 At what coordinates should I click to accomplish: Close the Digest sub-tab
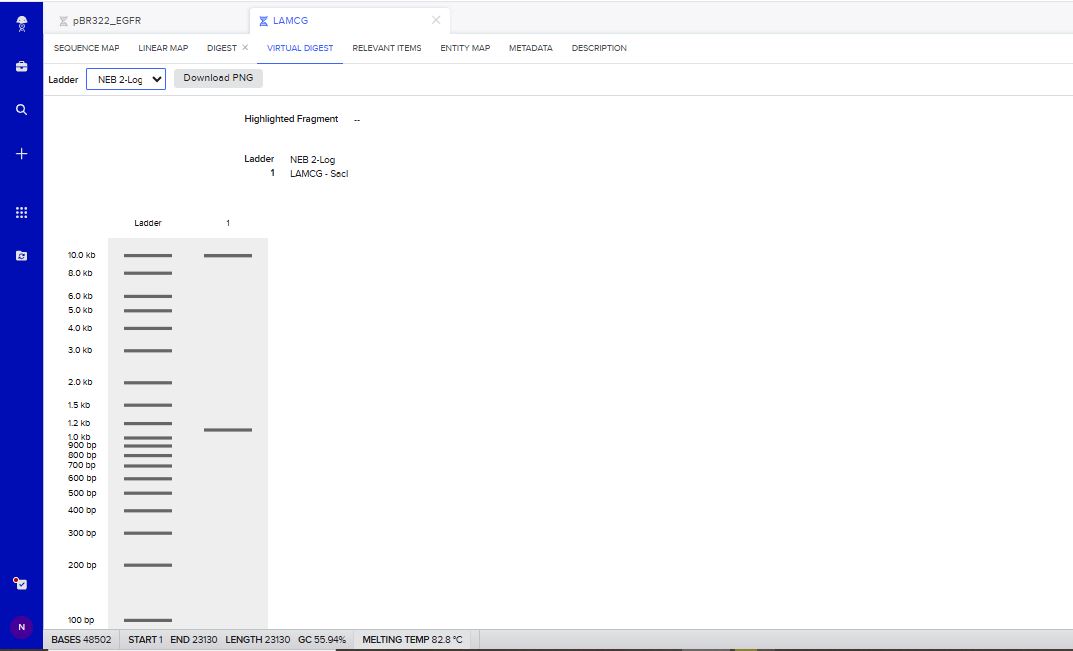coord(245,48)
